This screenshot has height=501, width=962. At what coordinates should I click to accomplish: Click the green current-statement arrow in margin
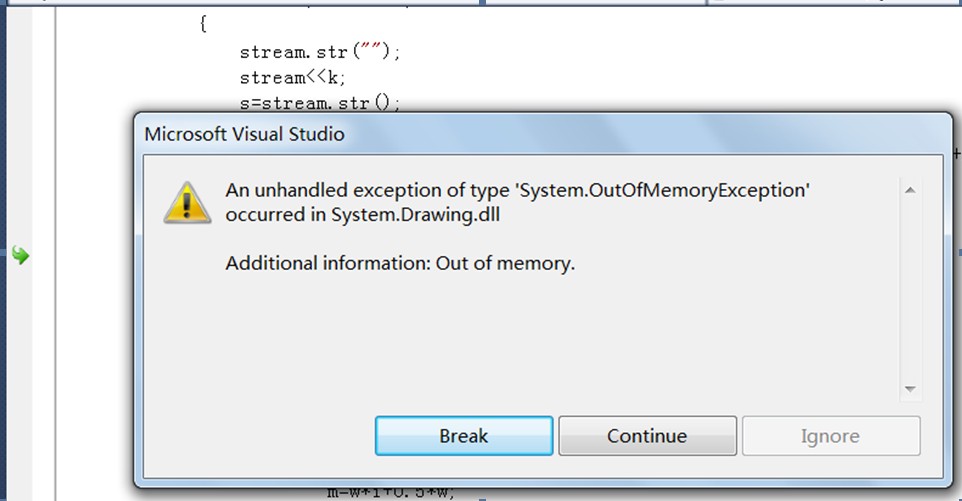[20, 255]
